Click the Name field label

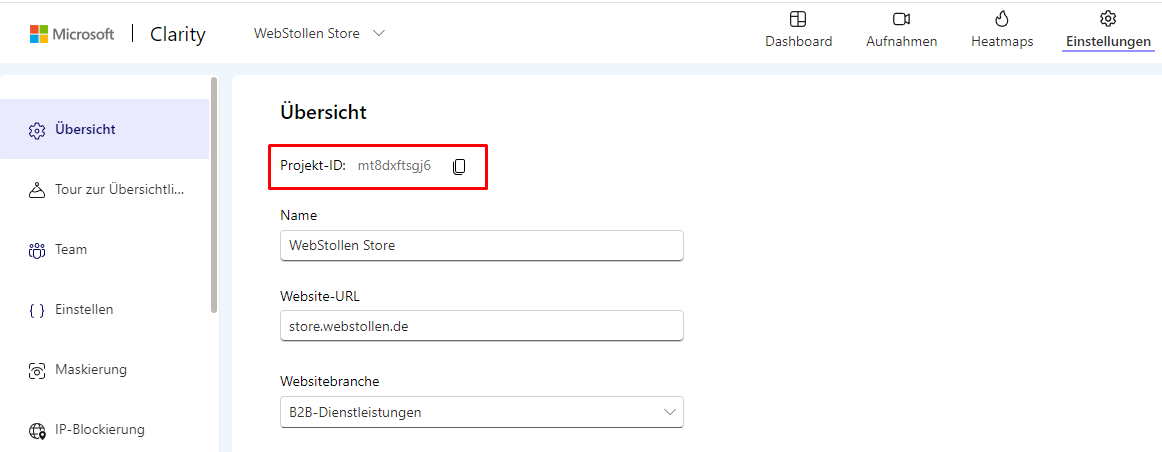click(x=299, y=216)
